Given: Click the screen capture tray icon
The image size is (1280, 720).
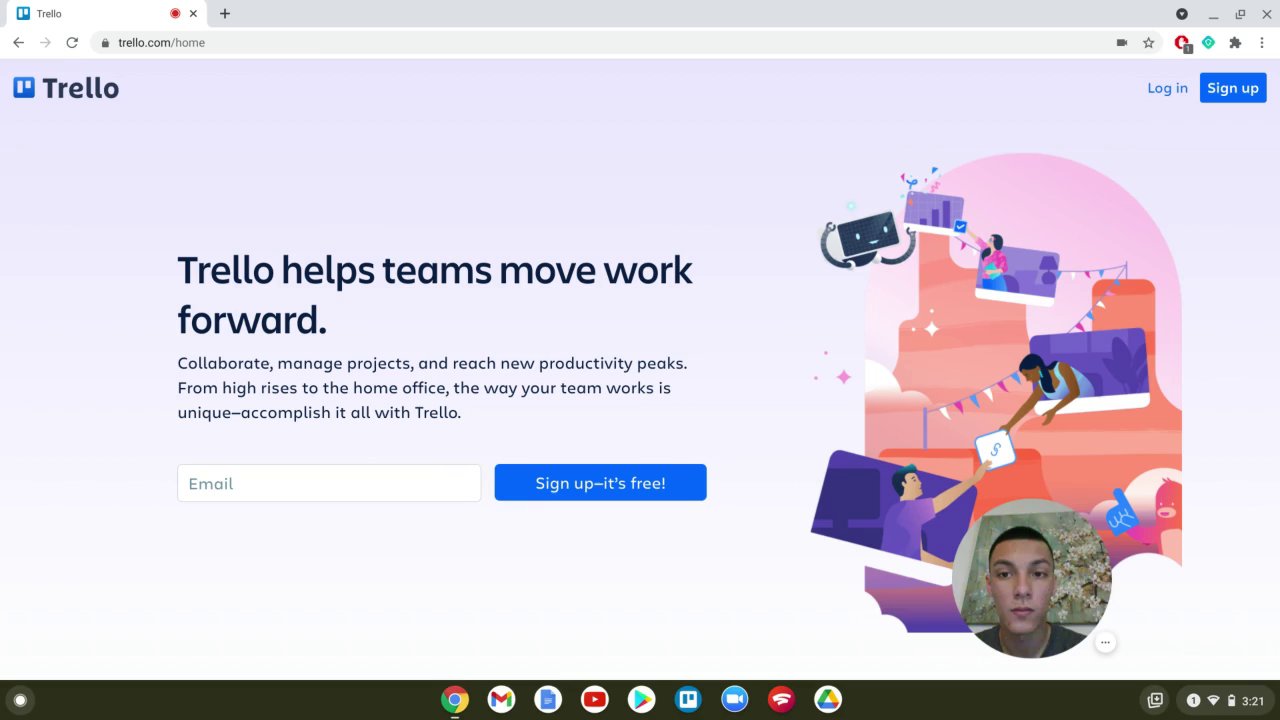Looking at the screenshot, I should 1155,700.
